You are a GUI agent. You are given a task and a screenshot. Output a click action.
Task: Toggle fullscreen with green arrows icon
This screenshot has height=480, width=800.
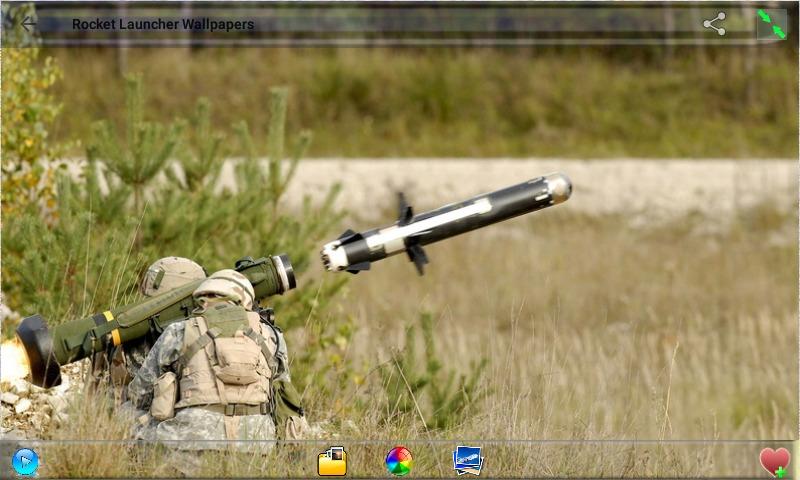coord(771,24)
